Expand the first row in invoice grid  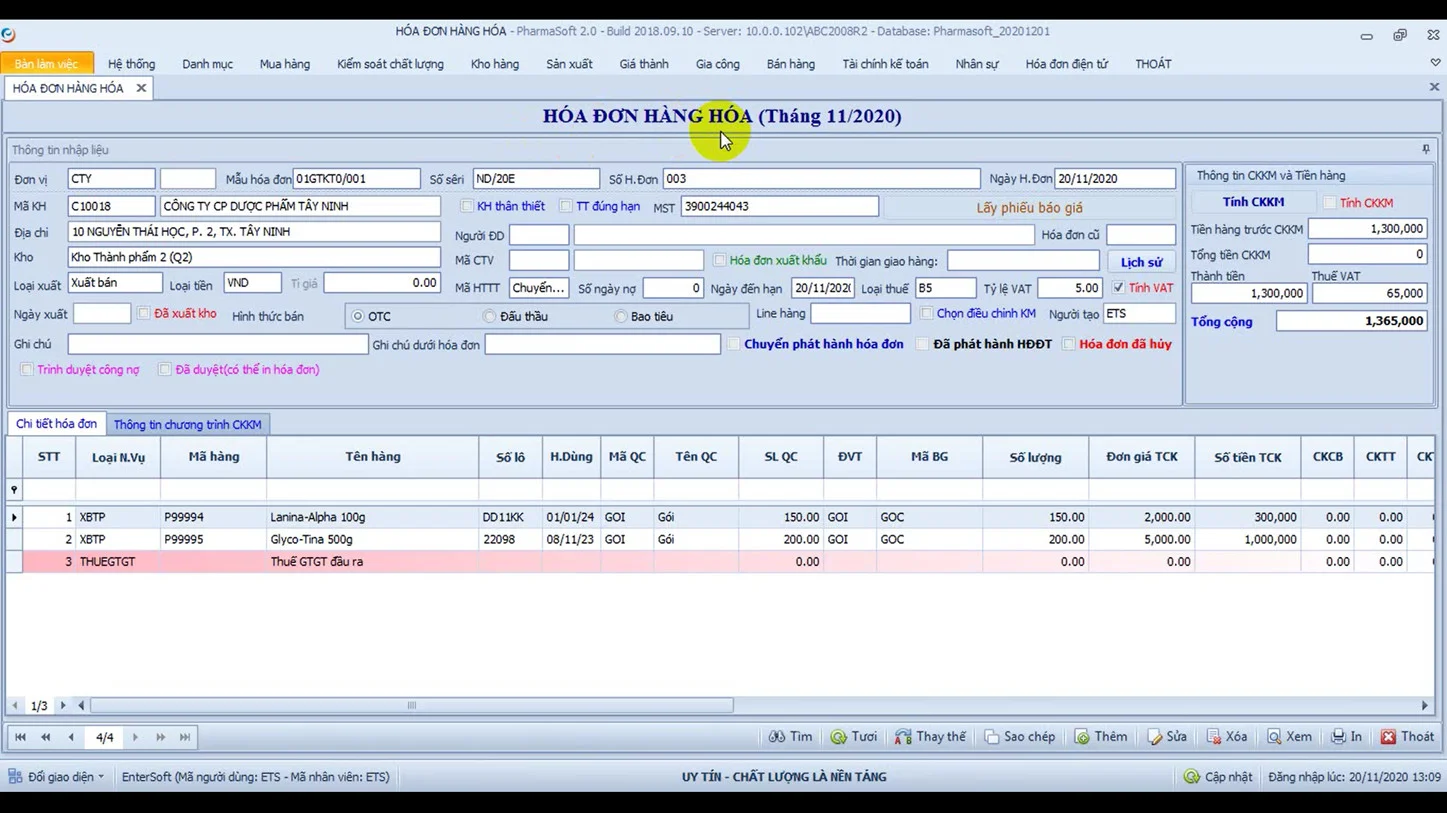(x=14, y=517)
